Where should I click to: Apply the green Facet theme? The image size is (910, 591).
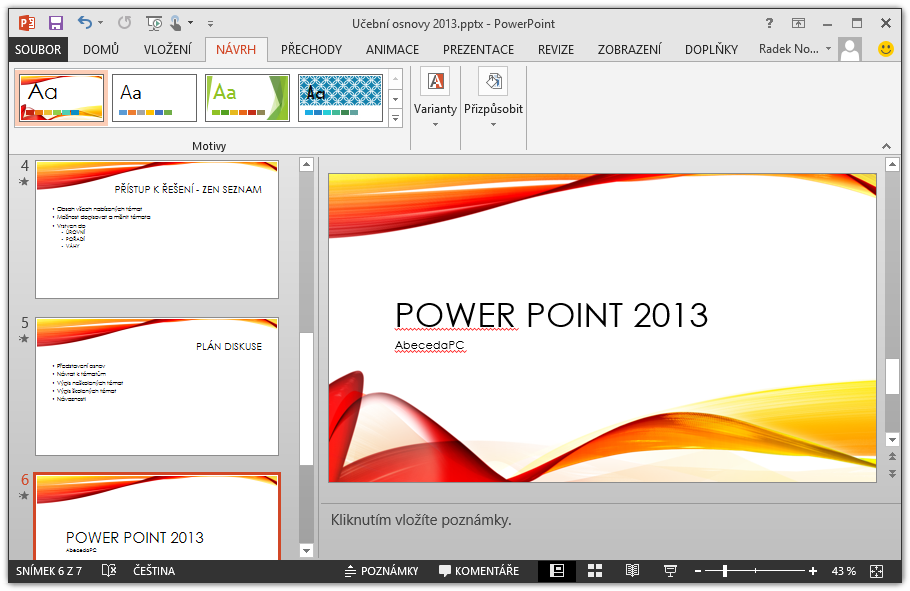click(x=247, y=98)
